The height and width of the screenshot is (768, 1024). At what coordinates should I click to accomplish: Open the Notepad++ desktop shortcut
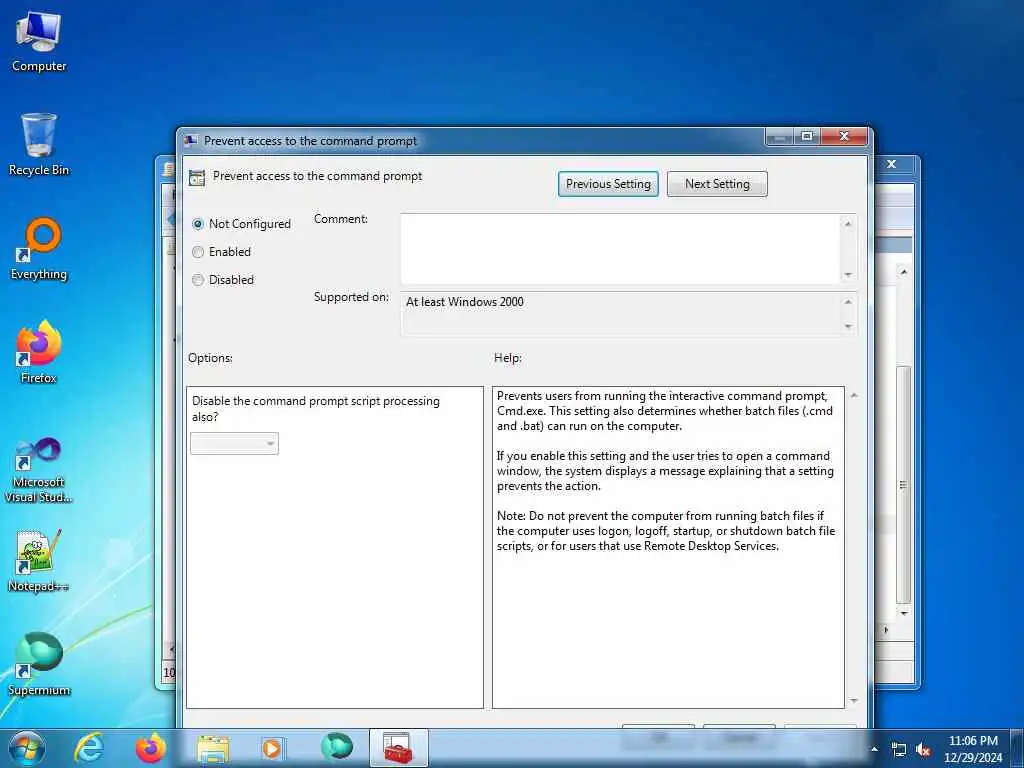(39, 562)
